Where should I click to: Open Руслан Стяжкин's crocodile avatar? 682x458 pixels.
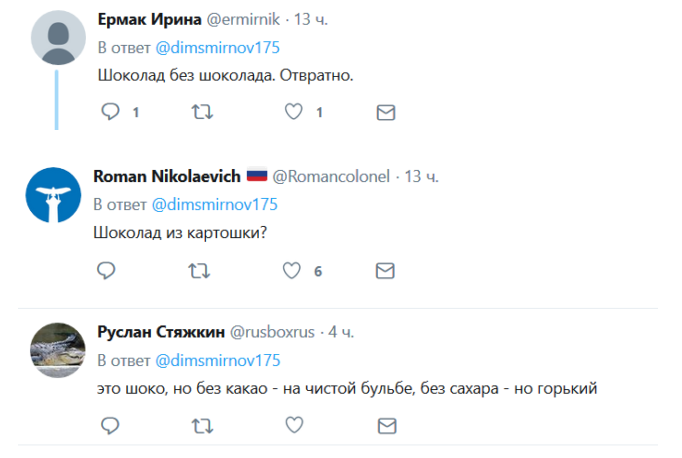pos(58,349)
